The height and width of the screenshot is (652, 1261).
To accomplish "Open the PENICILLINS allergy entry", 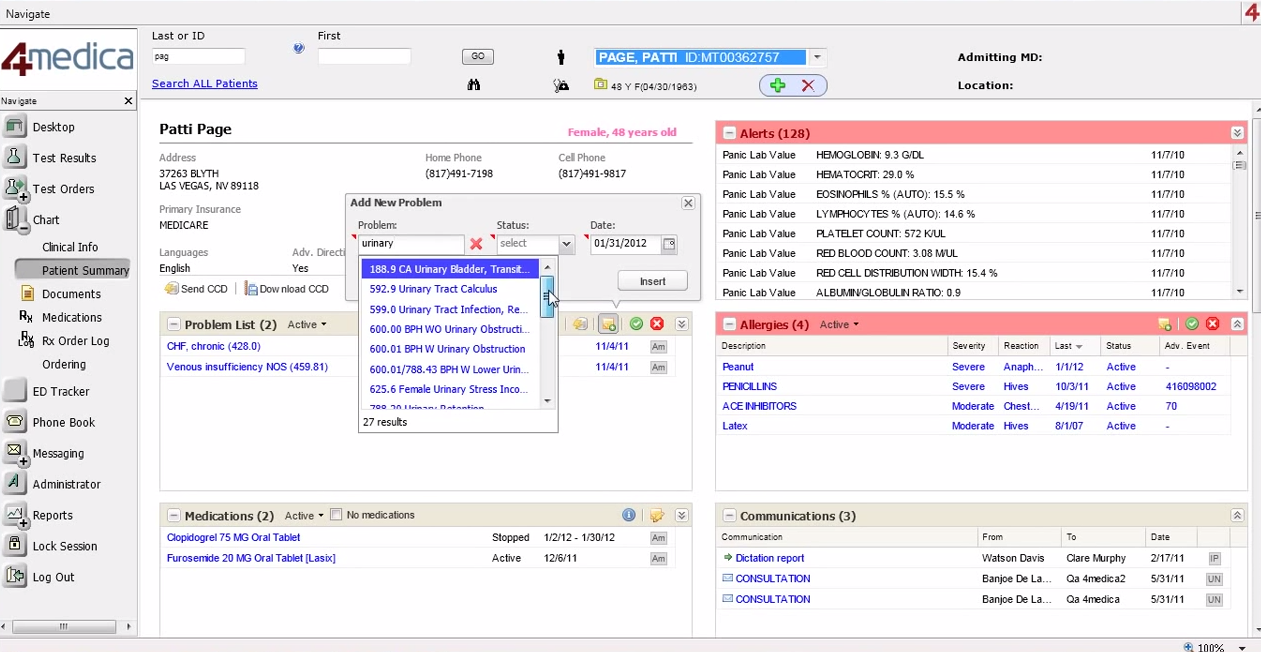I will pyautogui.click(x=750, y=386).
